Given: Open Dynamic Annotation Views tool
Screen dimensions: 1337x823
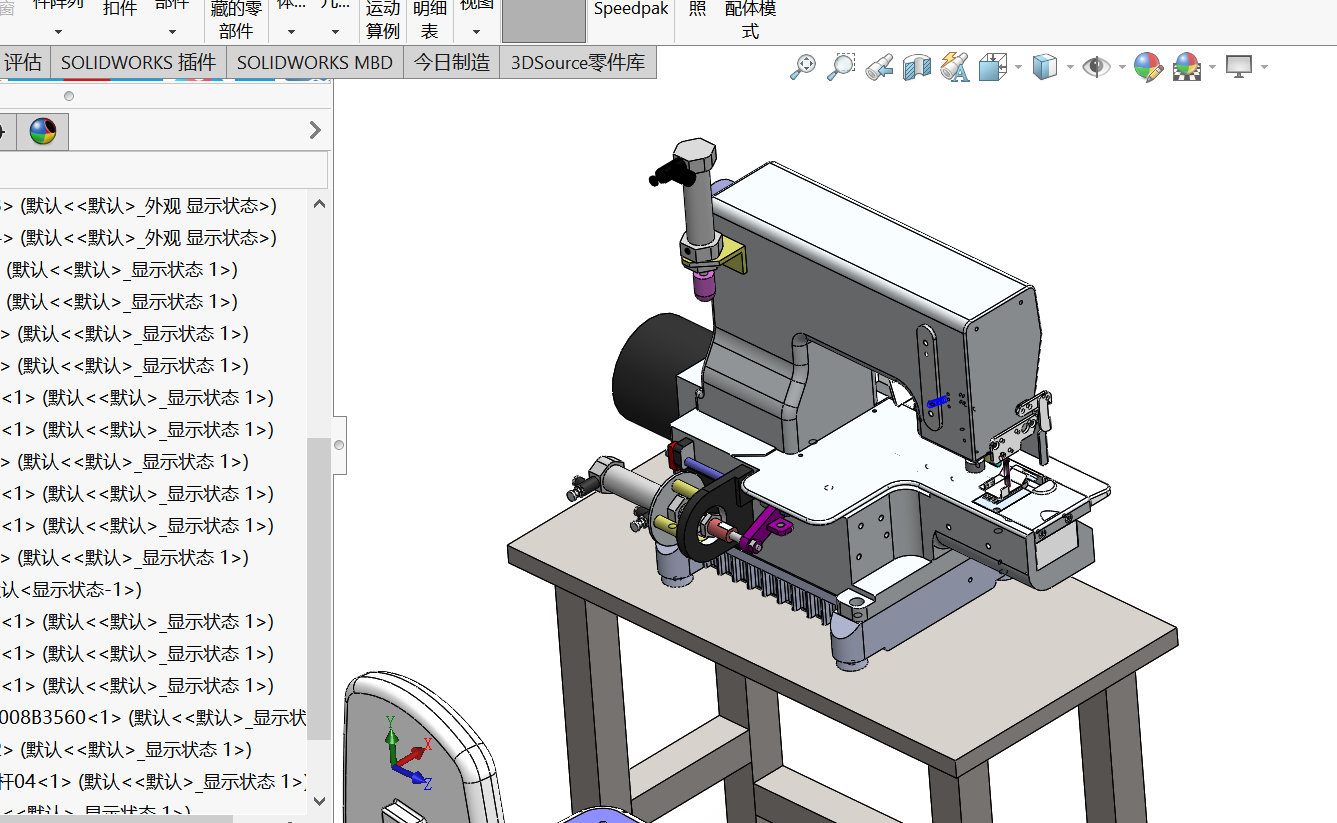Looking at the screenshot, I should click(955, 67).
